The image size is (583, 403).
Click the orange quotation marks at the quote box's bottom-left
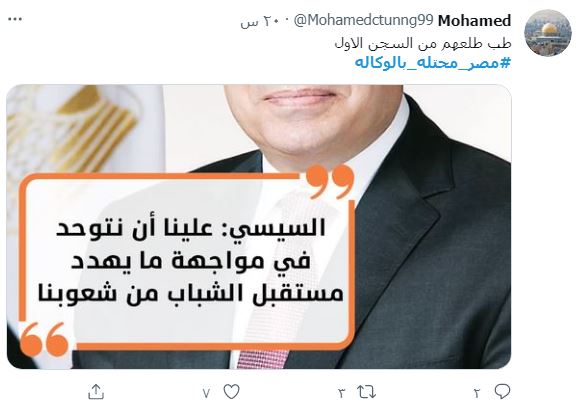pos(44,339)
